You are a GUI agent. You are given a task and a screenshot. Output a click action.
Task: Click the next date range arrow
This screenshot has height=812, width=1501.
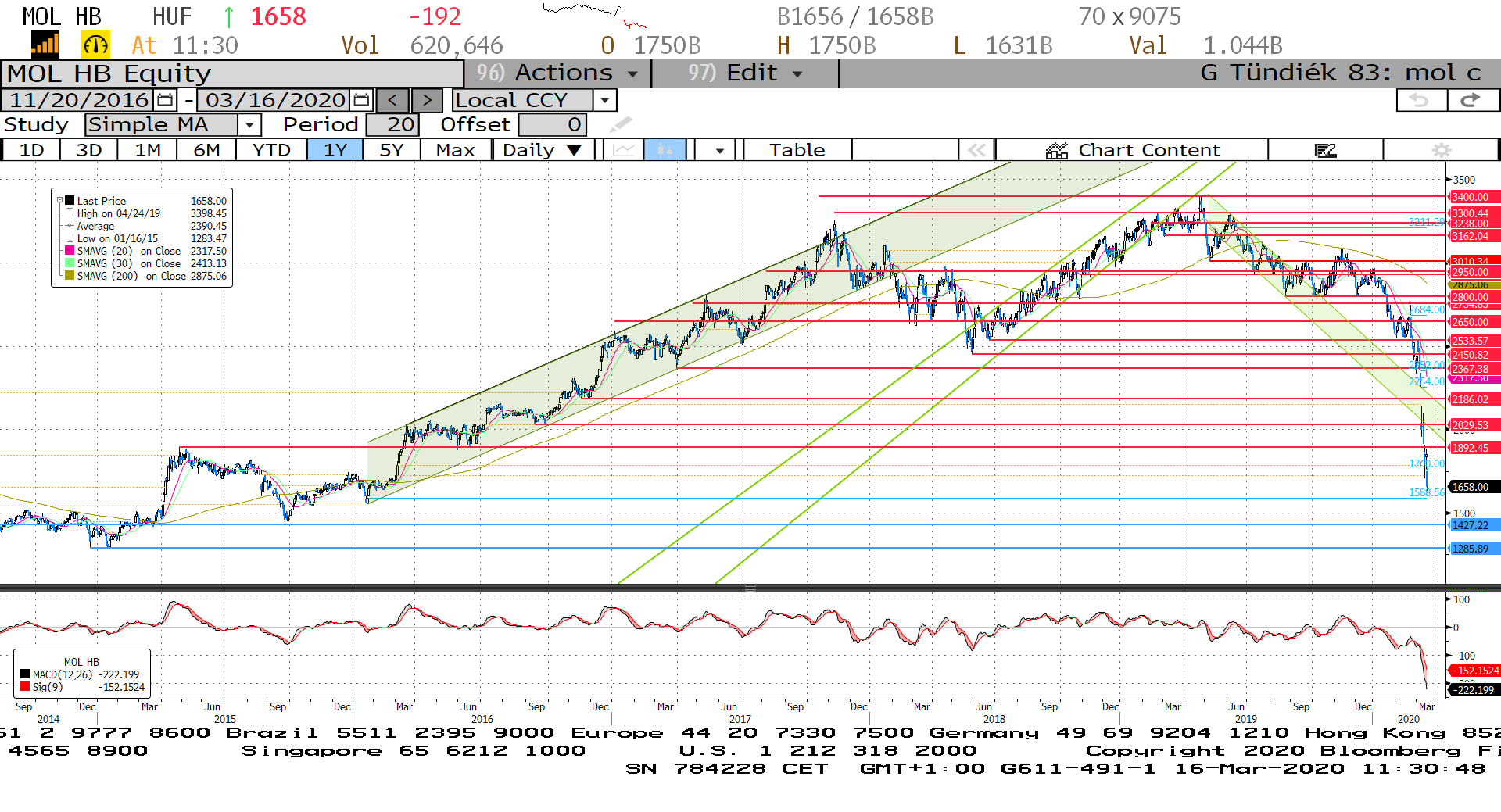427,100
